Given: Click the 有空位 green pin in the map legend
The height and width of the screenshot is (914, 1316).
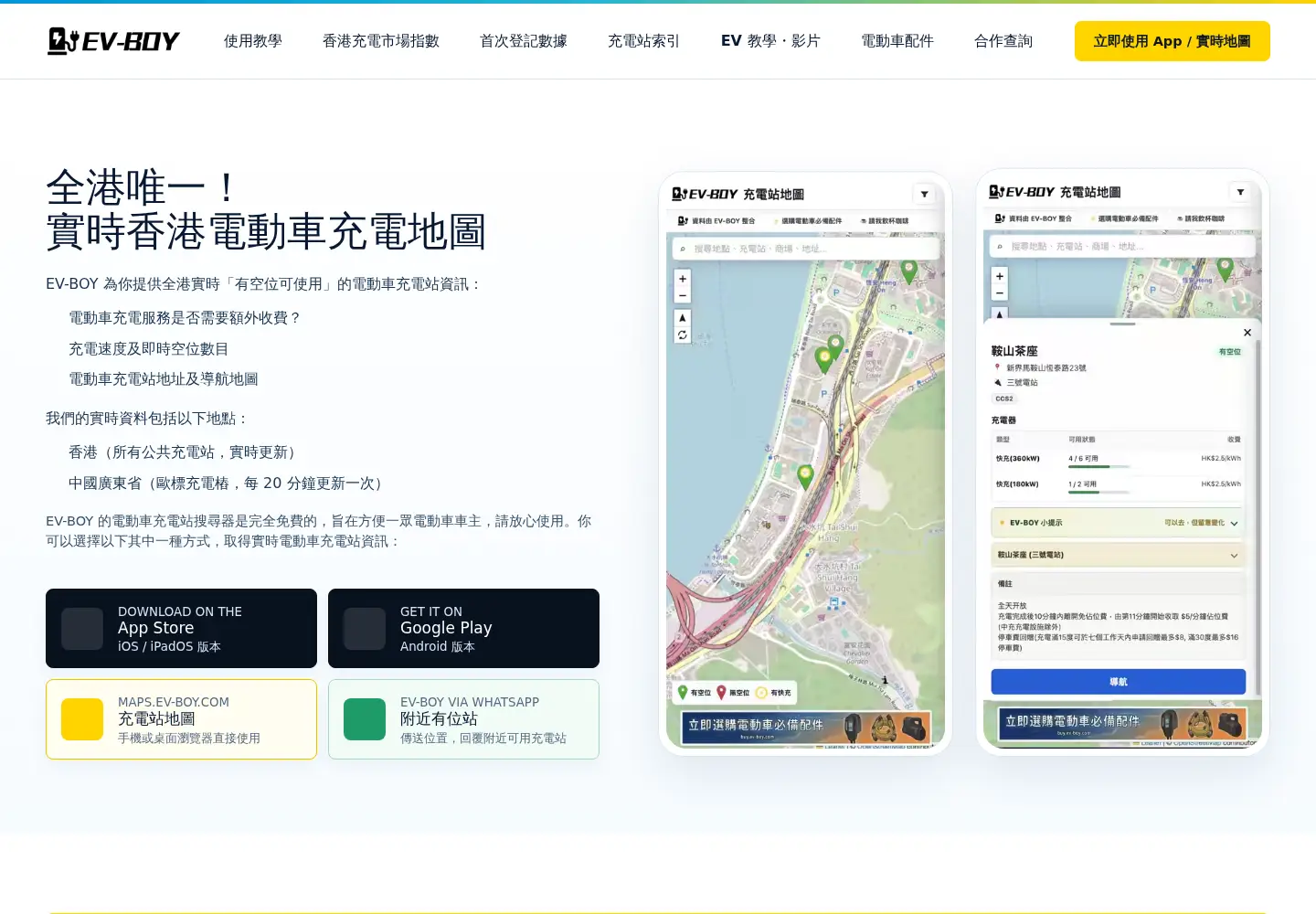Looking at the screenshot, I should [683, 693].
